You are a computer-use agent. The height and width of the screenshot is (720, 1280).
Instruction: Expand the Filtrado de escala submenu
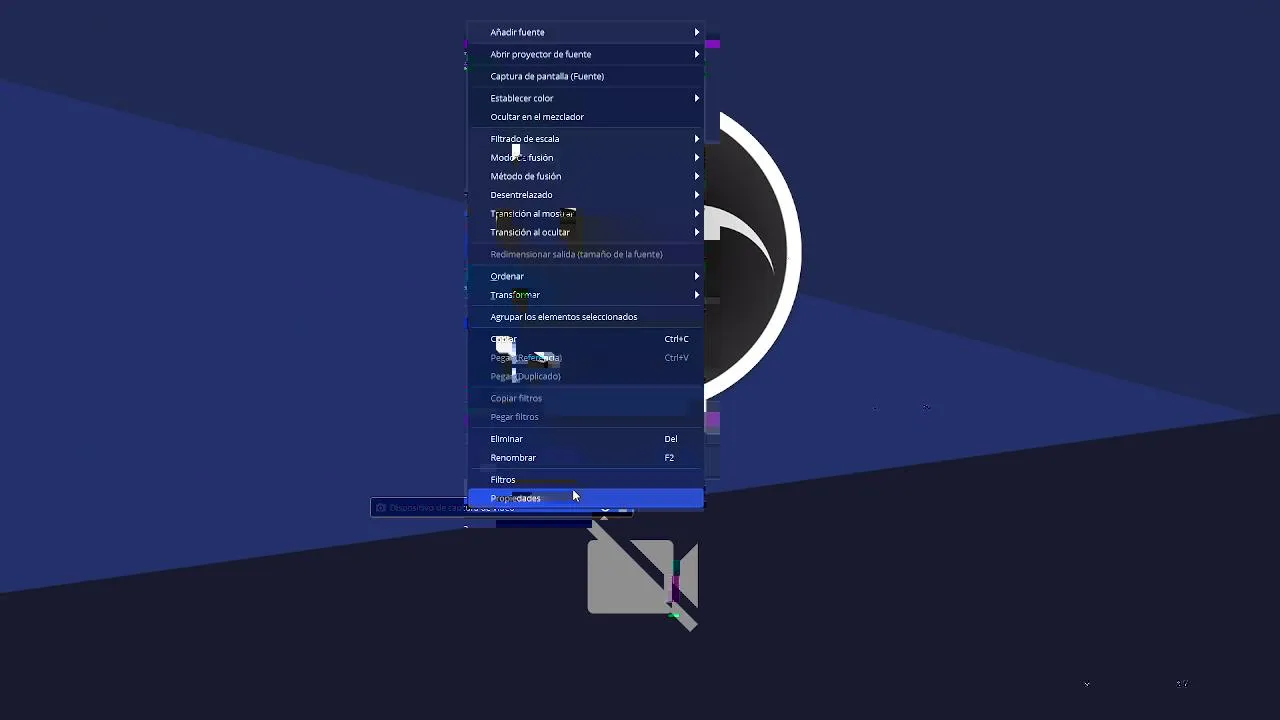pos(586,139)
